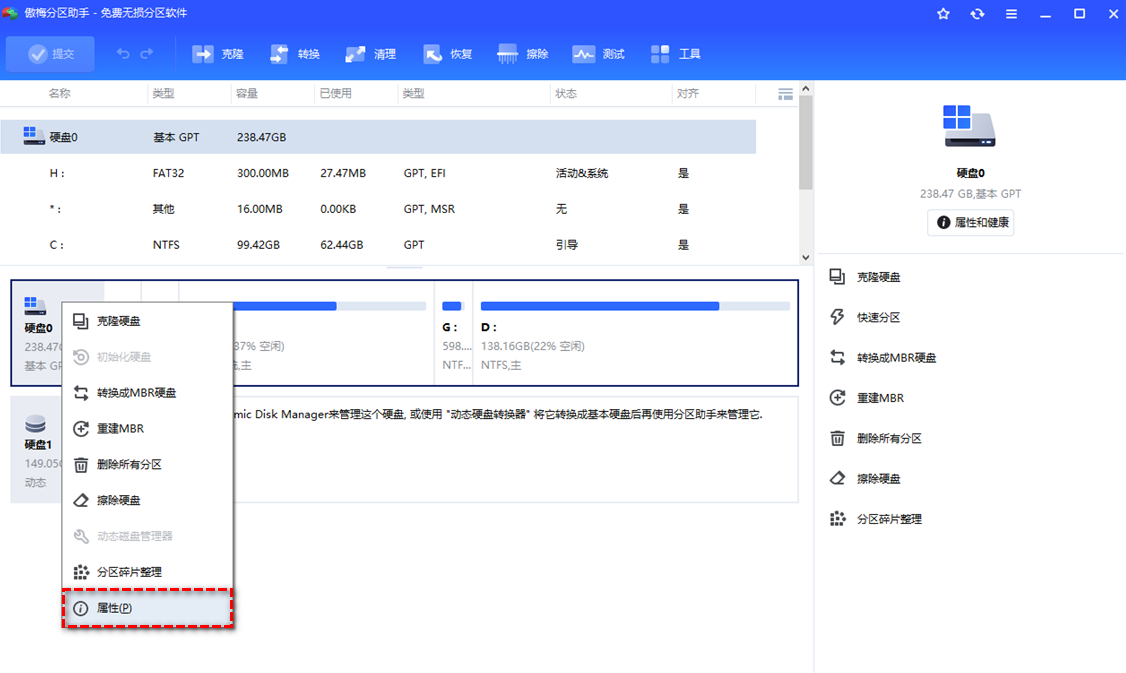Click the redo arrow icon

pos(146,54)
